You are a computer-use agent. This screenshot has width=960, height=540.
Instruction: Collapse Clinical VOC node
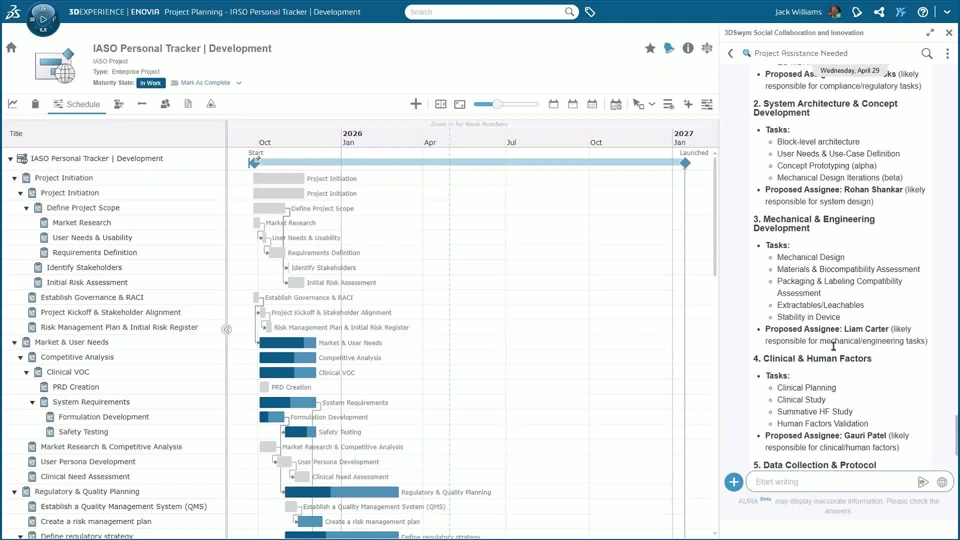tap(26, 372)
